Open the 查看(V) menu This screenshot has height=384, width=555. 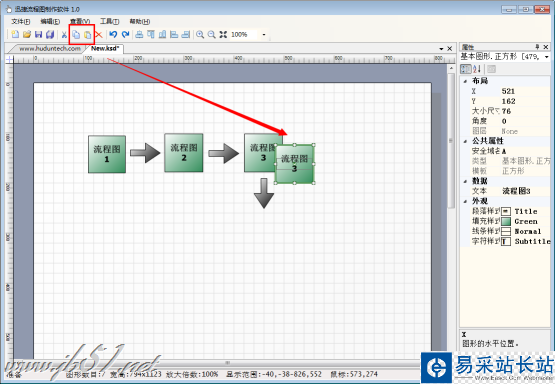[80, 22]
